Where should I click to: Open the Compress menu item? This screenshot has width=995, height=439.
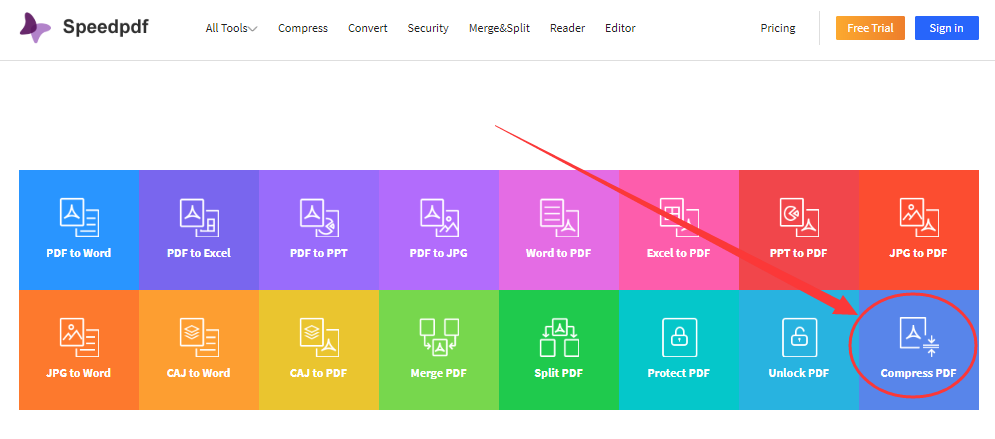[x=303, y=28]
